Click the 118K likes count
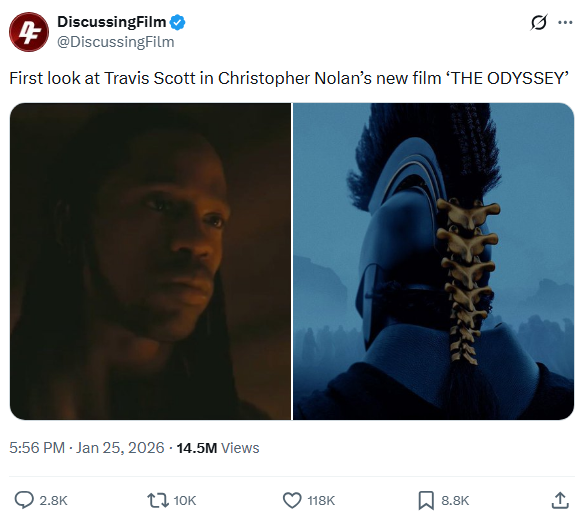This screenshot has width=585, height=518. 321,500
